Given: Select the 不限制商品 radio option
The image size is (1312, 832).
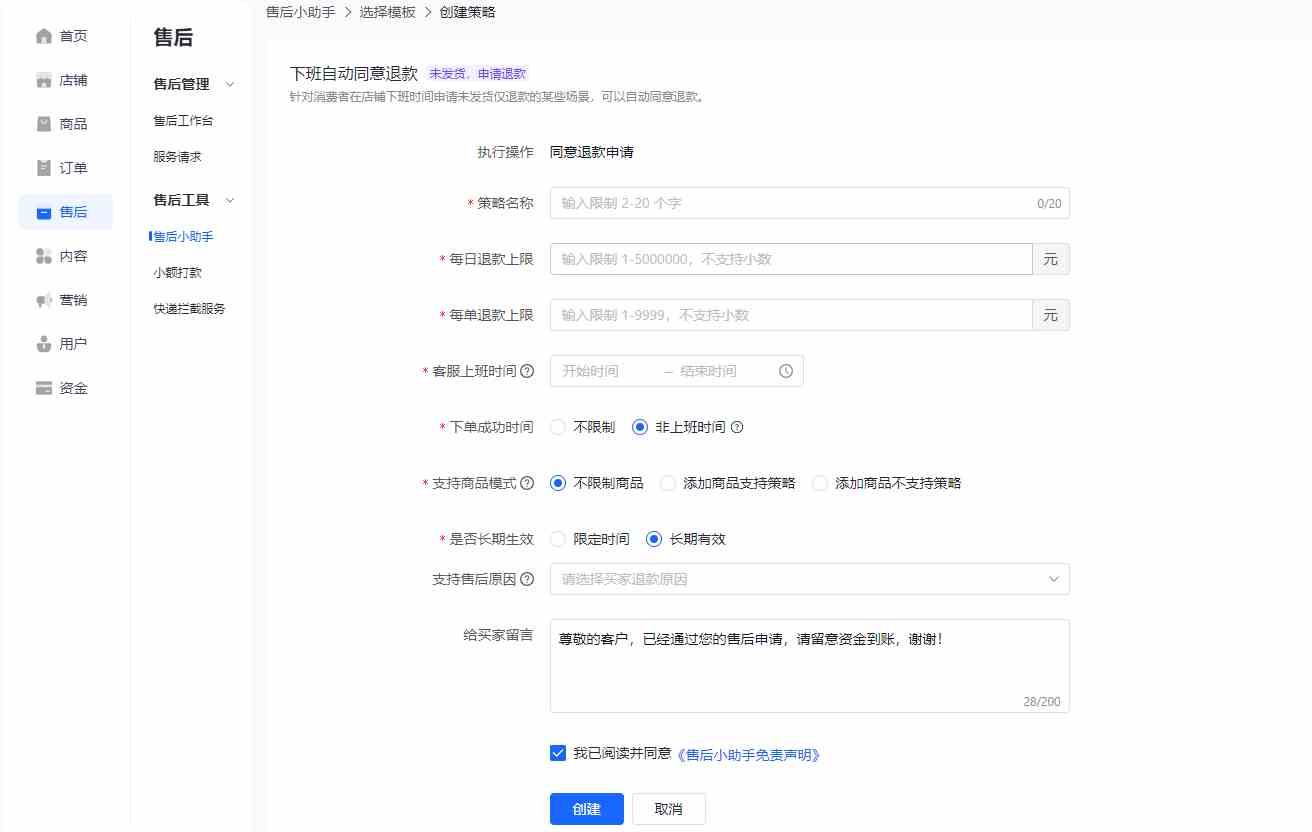Looking at the screenshot, I should (x=558, y=483).
